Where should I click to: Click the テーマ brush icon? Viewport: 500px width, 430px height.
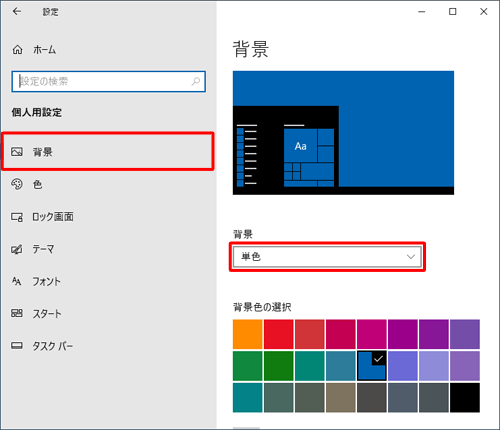pyautogui.click(x=17, y=249)
